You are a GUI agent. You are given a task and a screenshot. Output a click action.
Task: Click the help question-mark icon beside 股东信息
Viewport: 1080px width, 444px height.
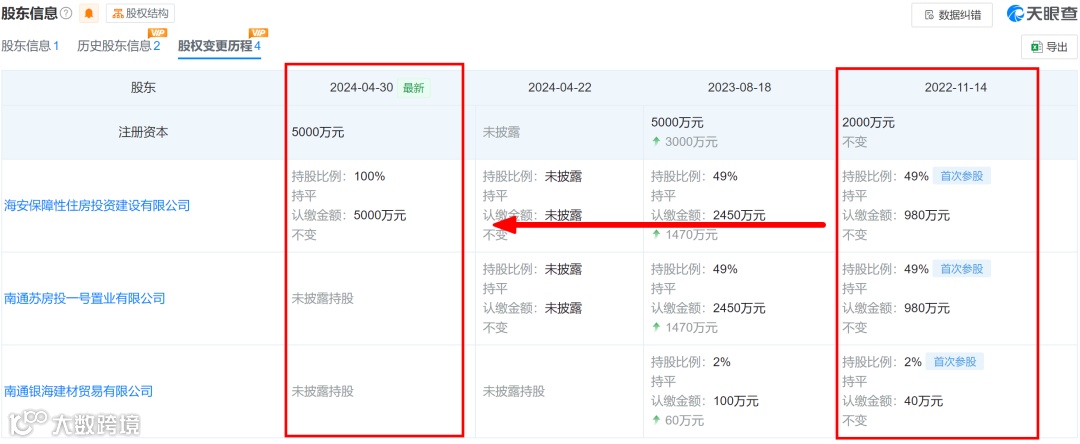coord(66,13)
